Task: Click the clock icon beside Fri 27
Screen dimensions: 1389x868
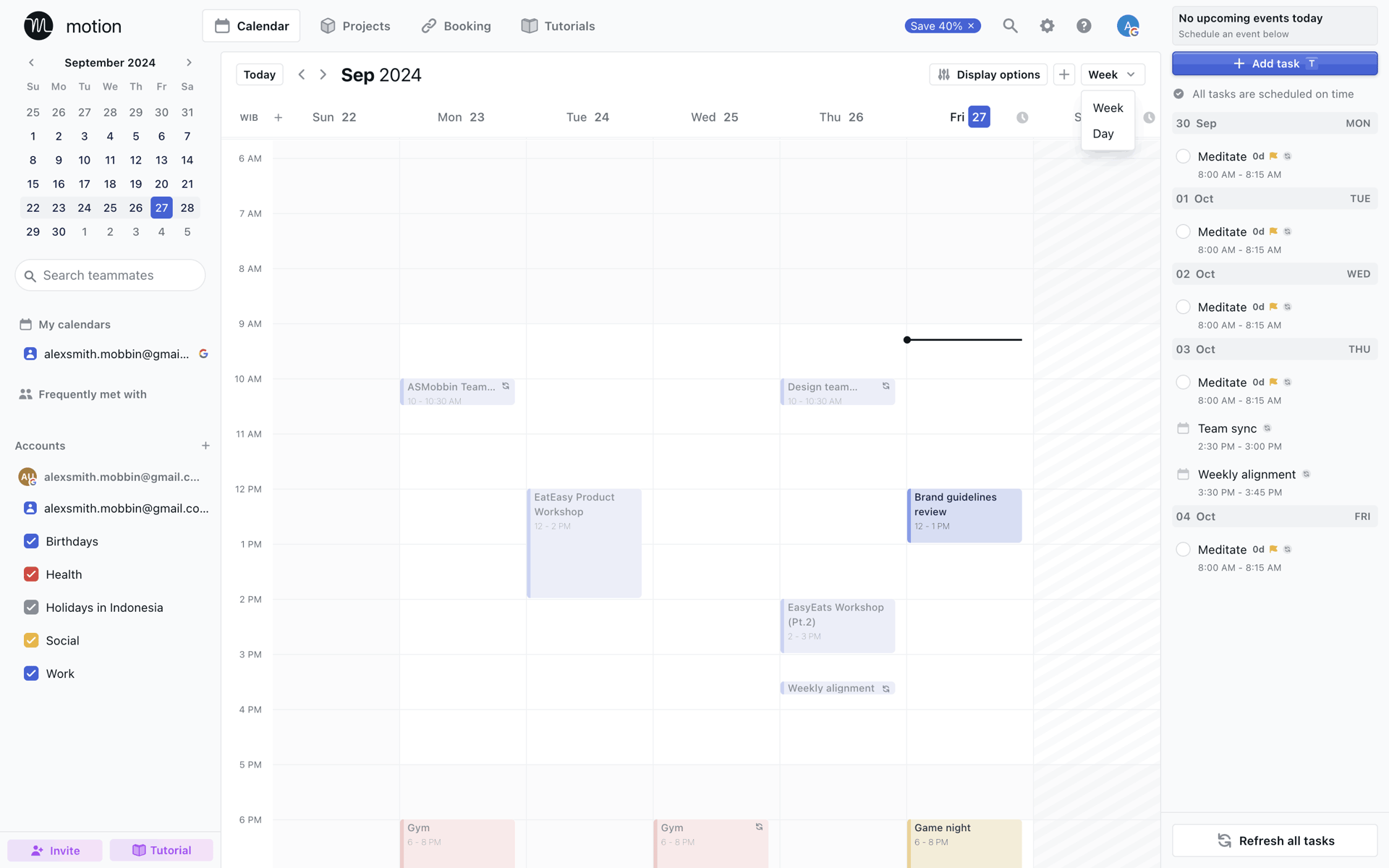Action: pos(1022,117)
